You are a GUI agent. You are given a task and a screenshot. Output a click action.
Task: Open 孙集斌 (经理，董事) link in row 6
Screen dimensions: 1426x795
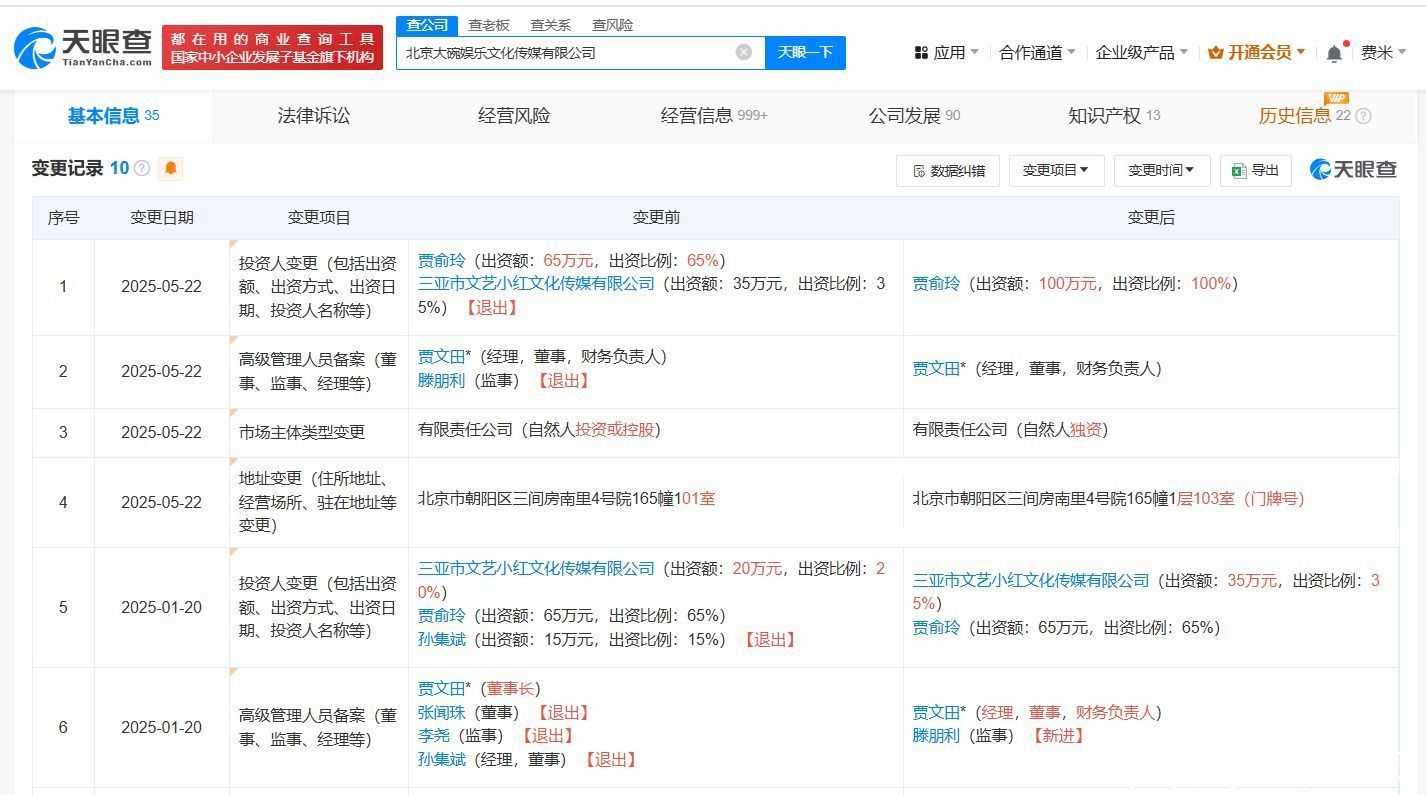pyautogui.click(x=442, y=760)
